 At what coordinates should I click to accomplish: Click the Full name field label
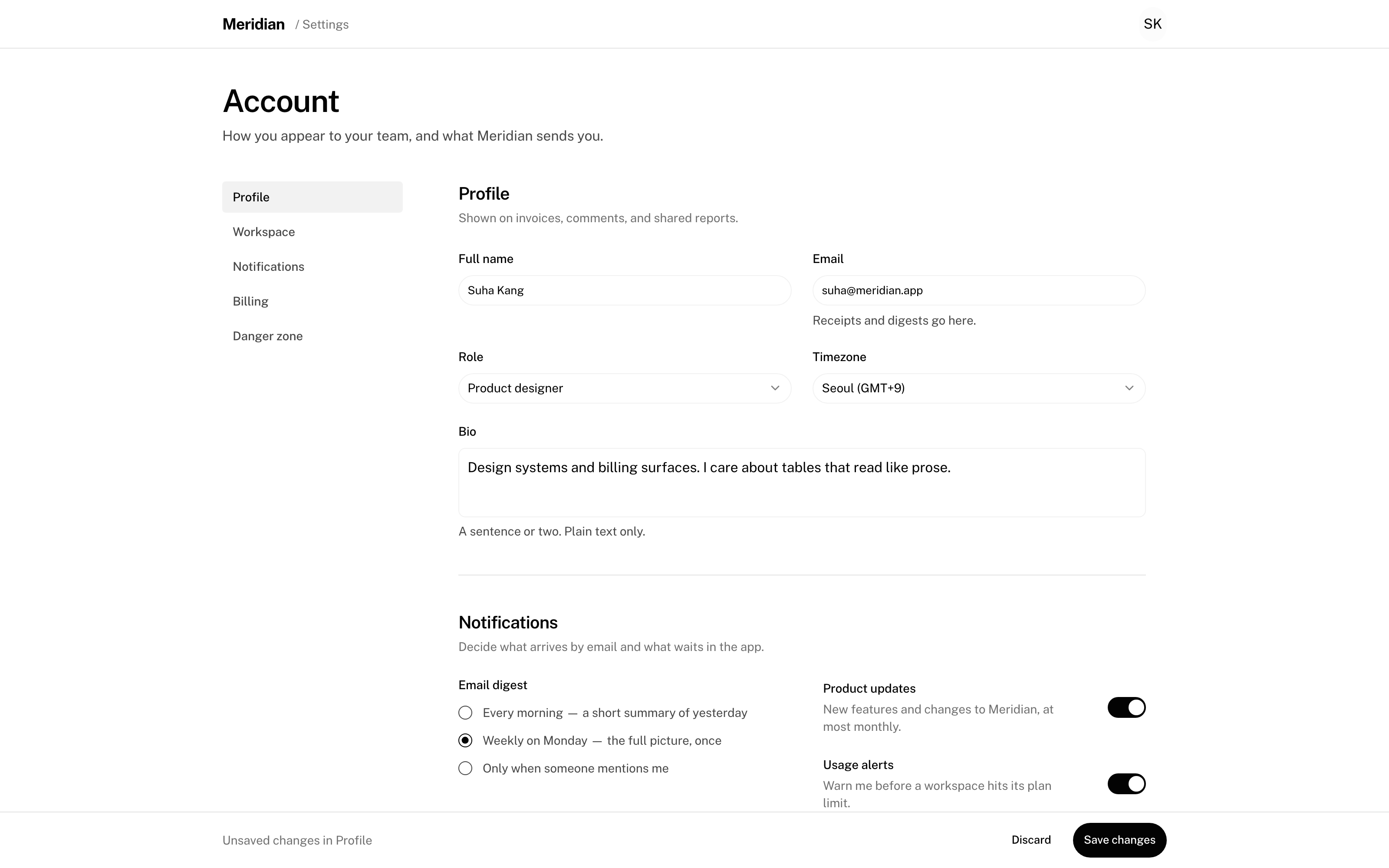[x=486, y=259]
